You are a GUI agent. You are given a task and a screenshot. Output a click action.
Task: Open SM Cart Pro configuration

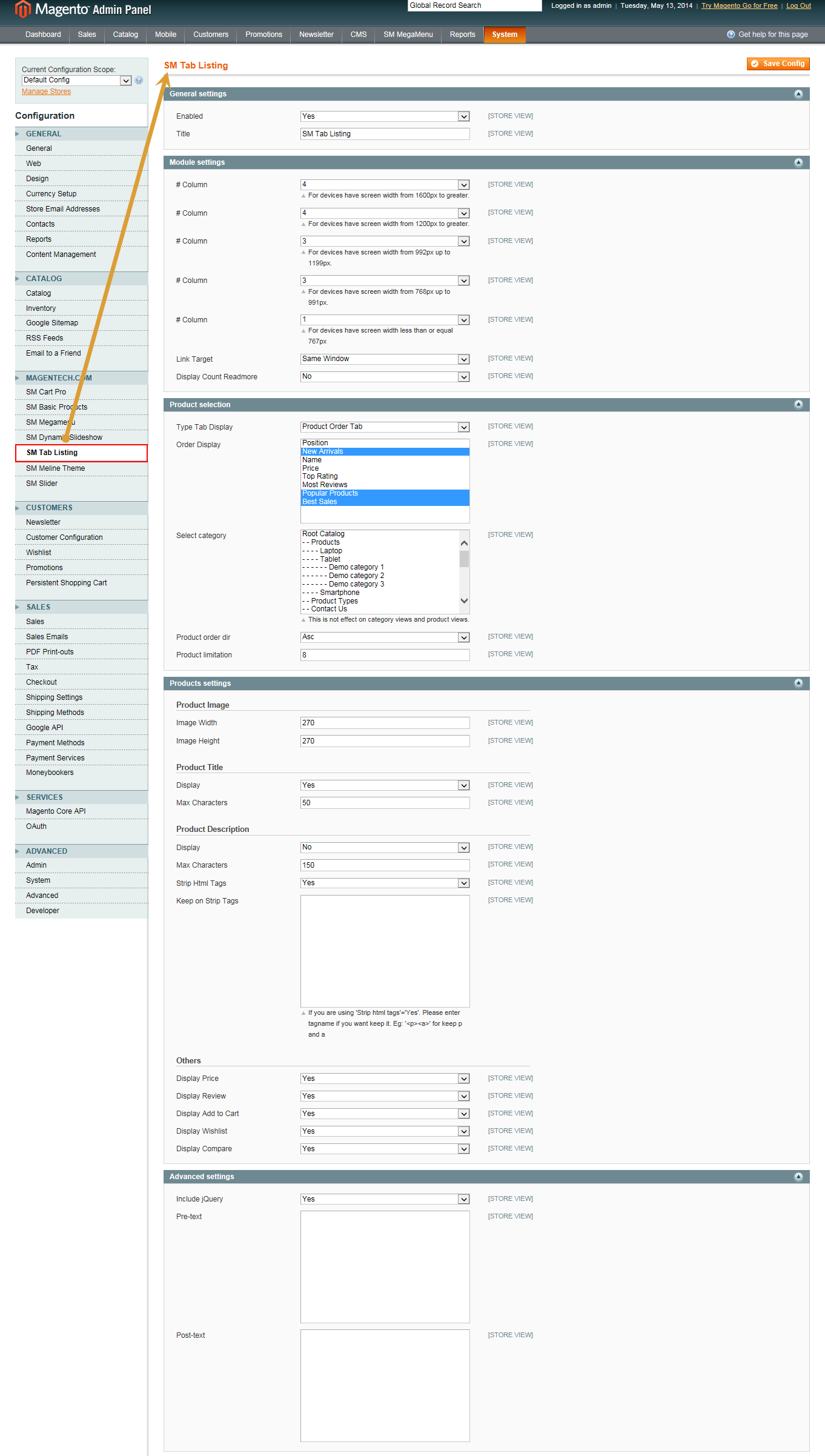point(46,392)
